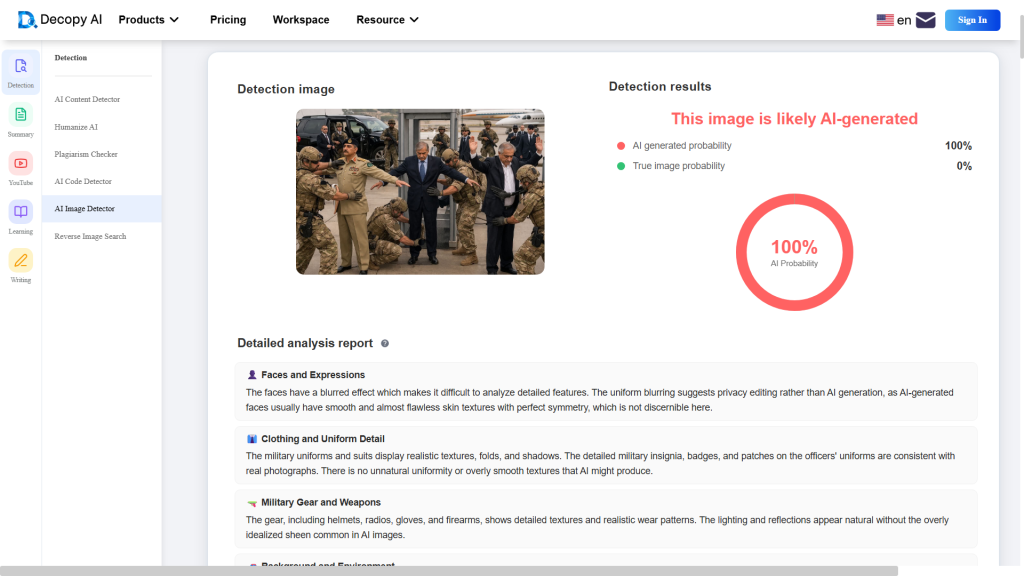The height and width of the screenshot is (576, 1024).
Task: Click the Decopy AI logo
Action: tap(60, 20)
